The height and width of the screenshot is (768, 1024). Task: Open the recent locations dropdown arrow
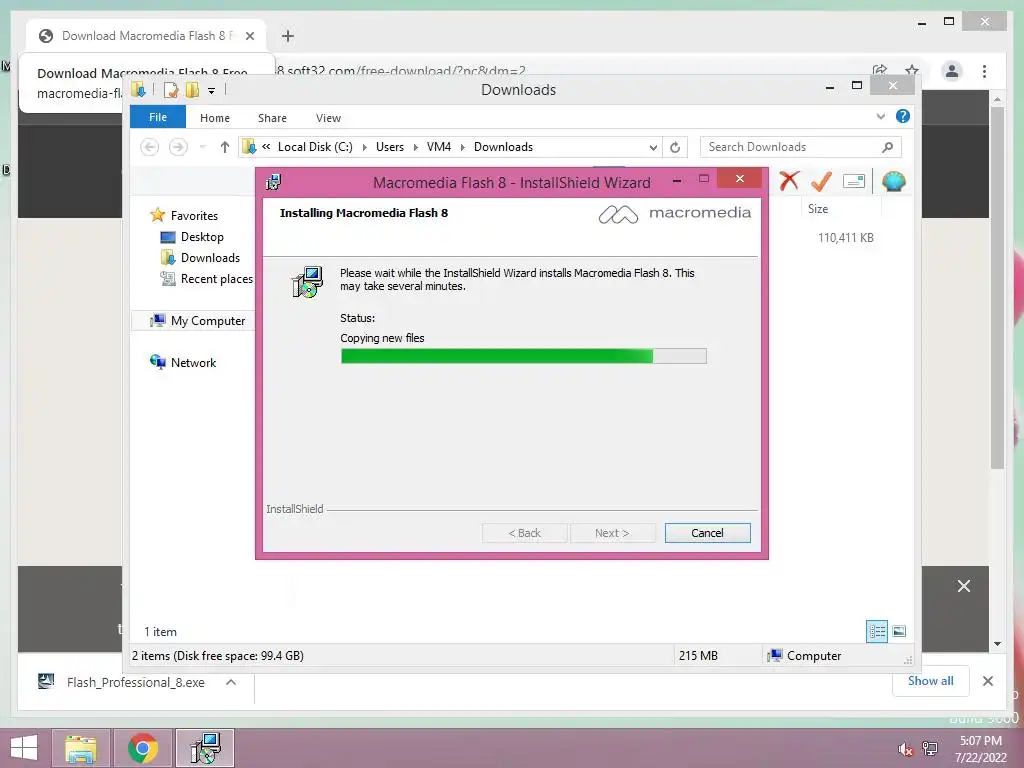(x=202, y=147)
